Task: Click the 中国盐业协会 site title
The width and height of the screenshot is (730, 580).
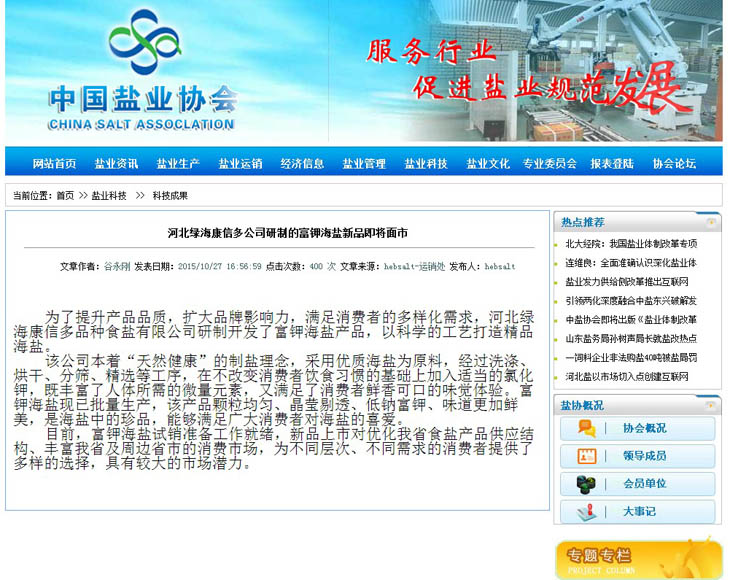Action: click(143, 99)
